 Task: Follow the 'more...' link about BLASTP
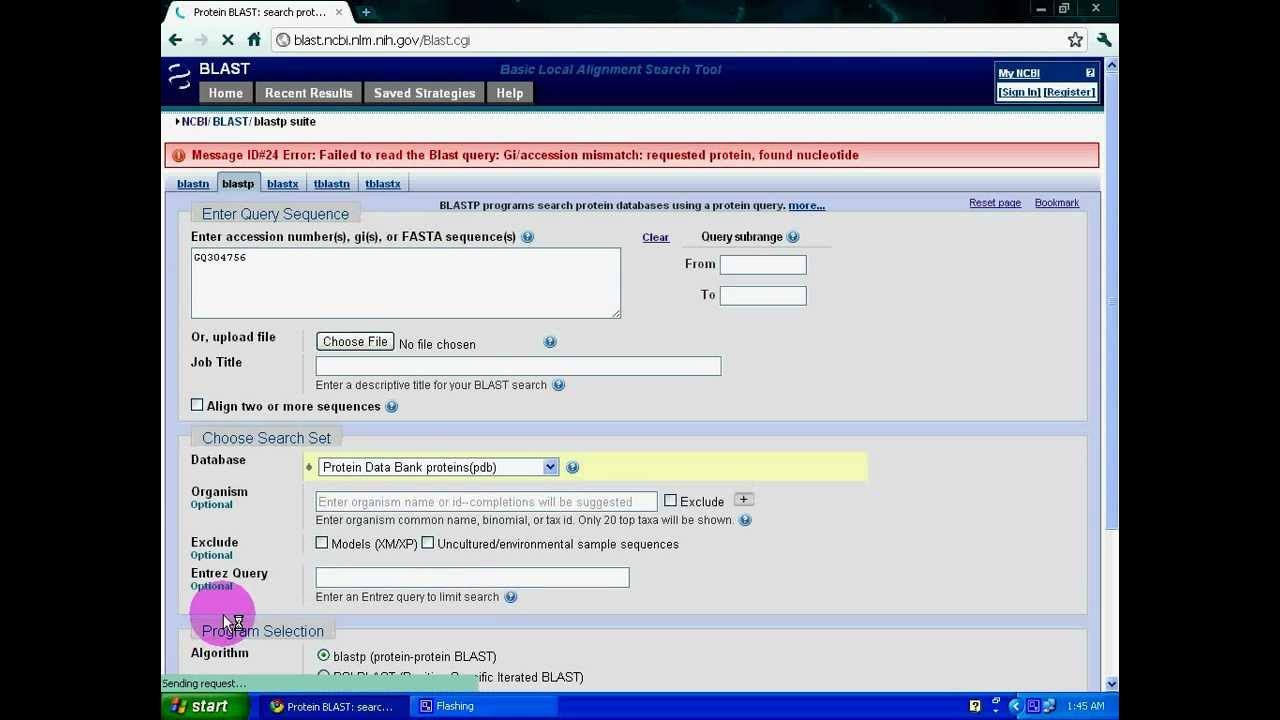[x=806, y=206]
